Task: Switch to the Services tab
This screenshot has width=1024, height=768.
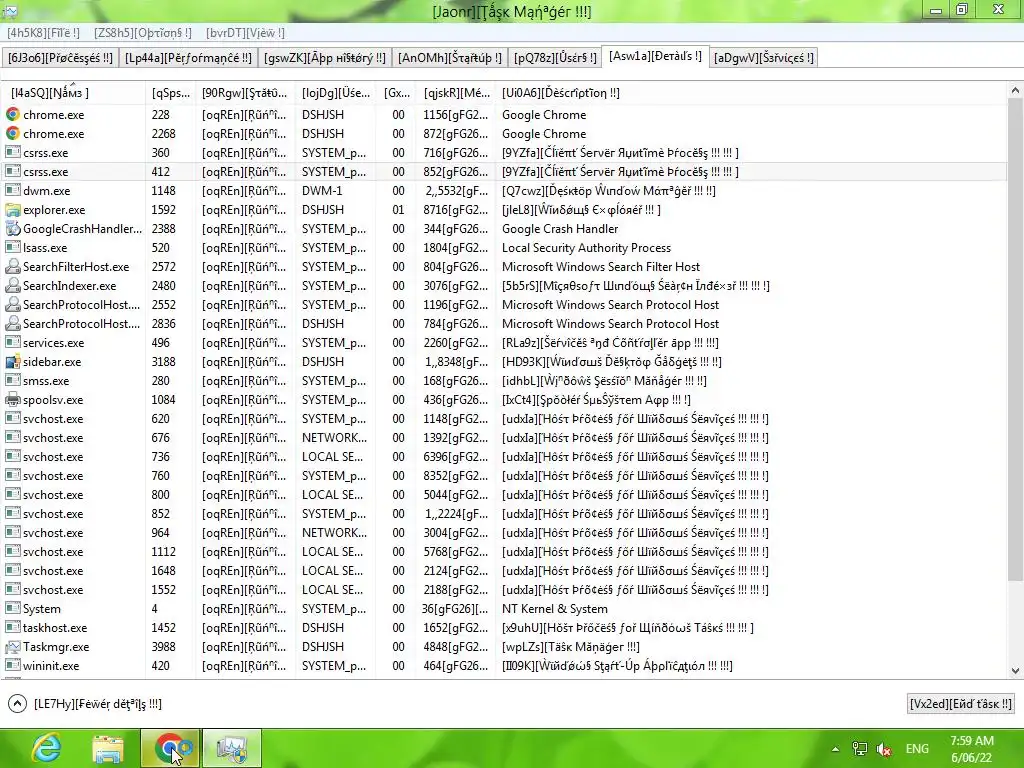Action: (x=763, y=57)
